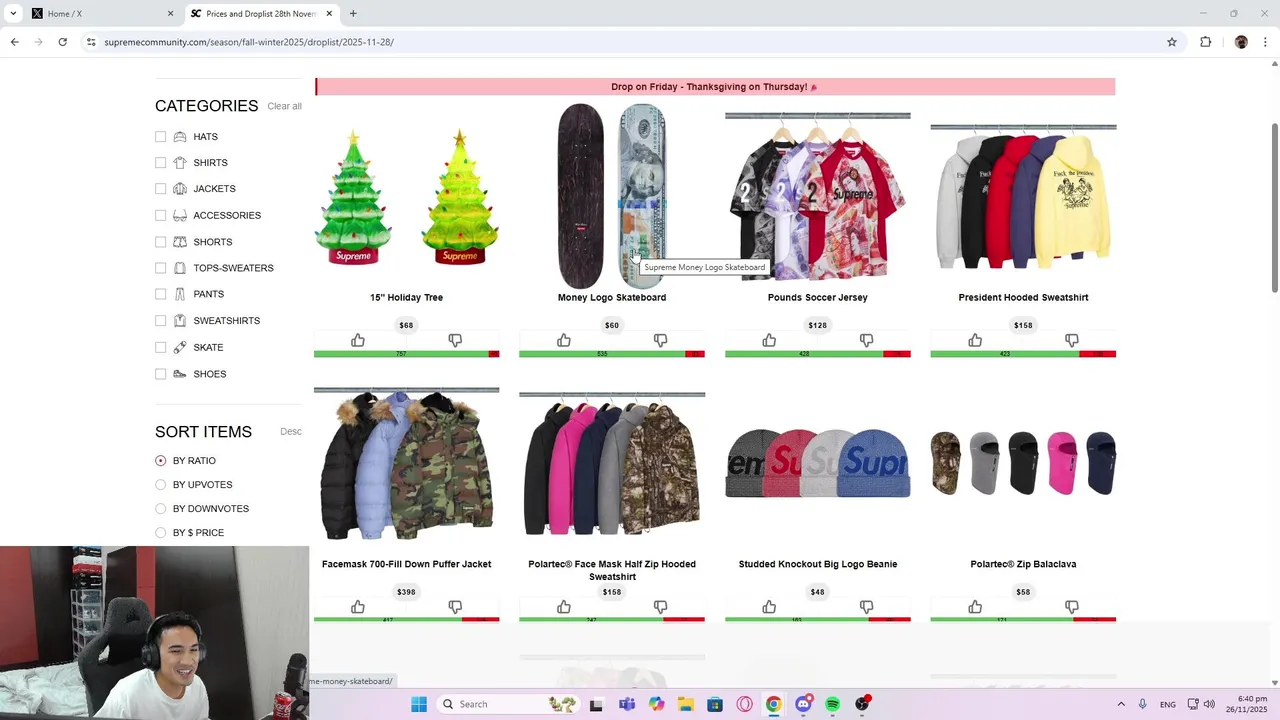
Task: Check the TOPS-SWEATERS category filter
Action: (160, 268)
